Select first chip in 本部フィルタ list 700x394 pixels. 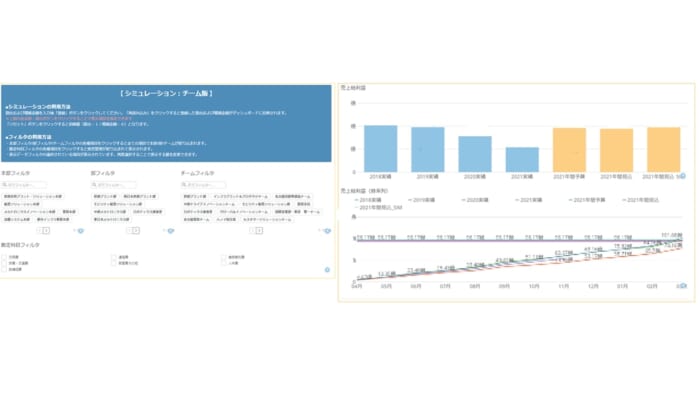(33, 196)
